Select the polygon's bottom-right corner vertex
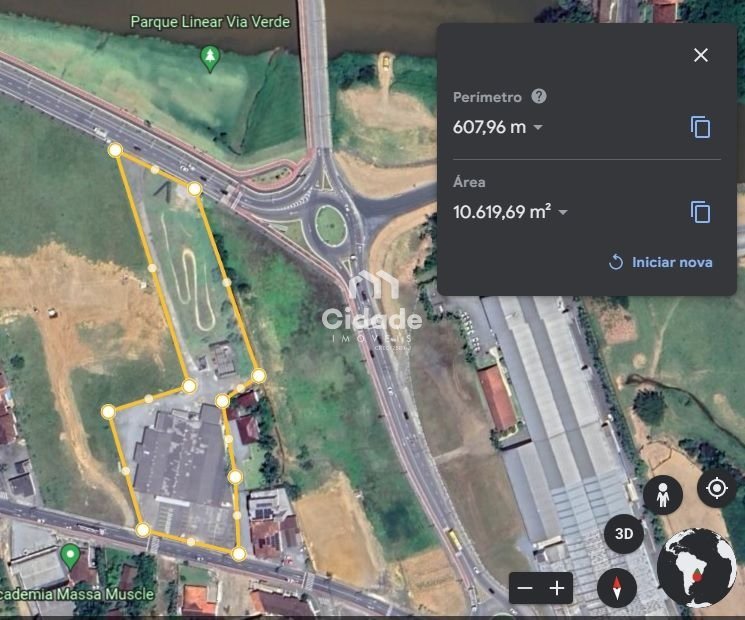 point(239,553)
